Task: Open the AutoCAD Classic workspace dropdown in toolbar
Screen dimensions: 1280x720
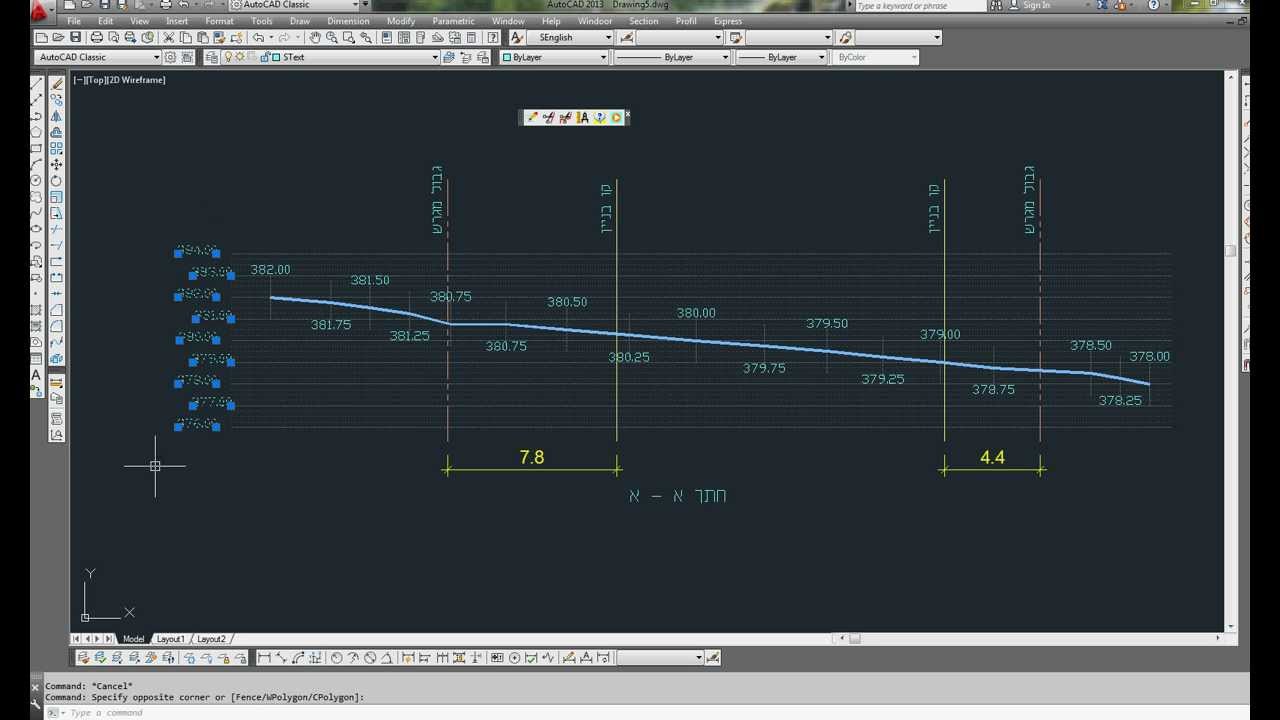Action: [x=97, y=57]
